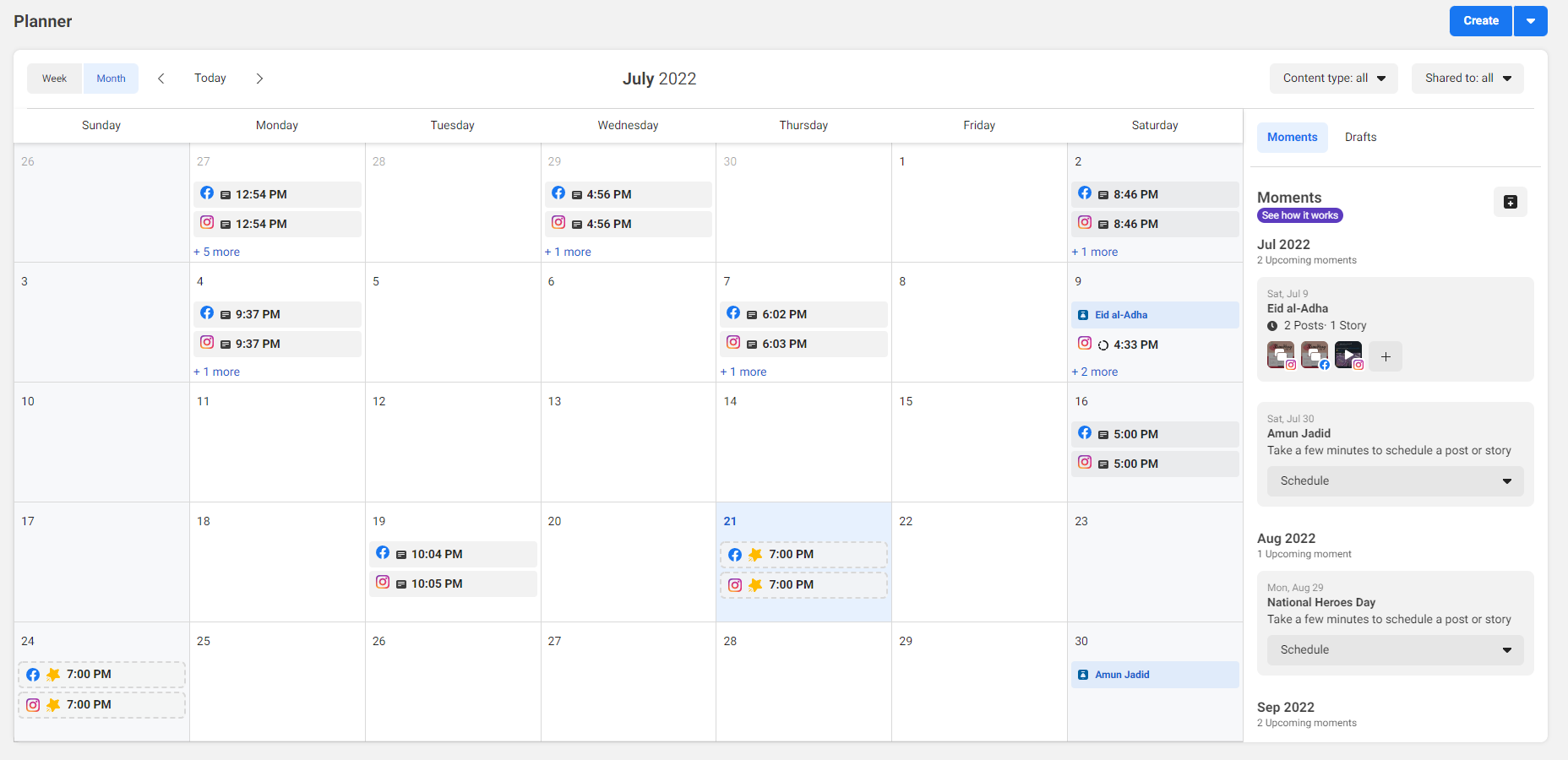Open Content type: all filter
The image size is (1568, 760).
pyautogui.click(x=1333, y=79)
